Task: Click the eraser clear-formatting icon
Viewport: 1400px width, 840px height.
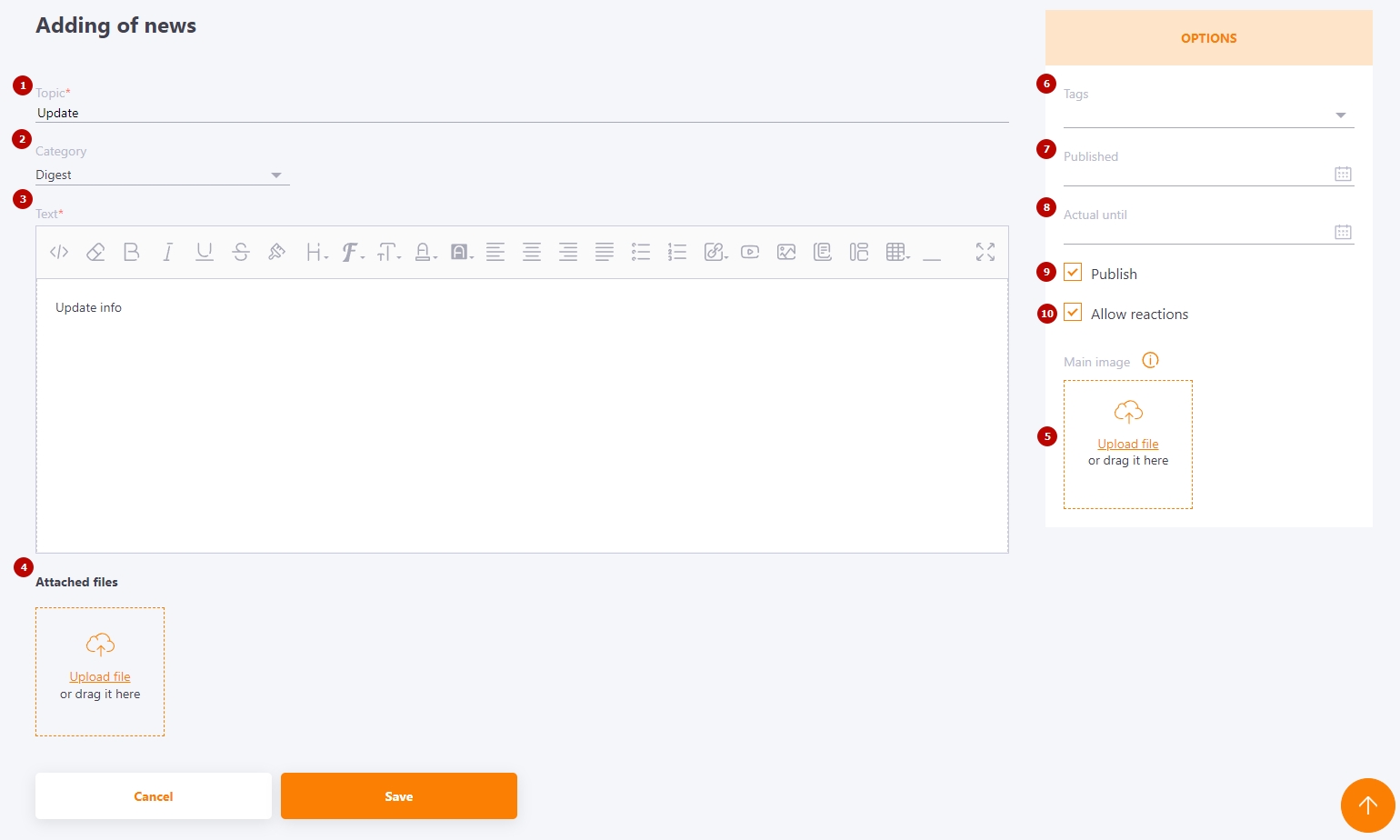Action: click(95, 252)
